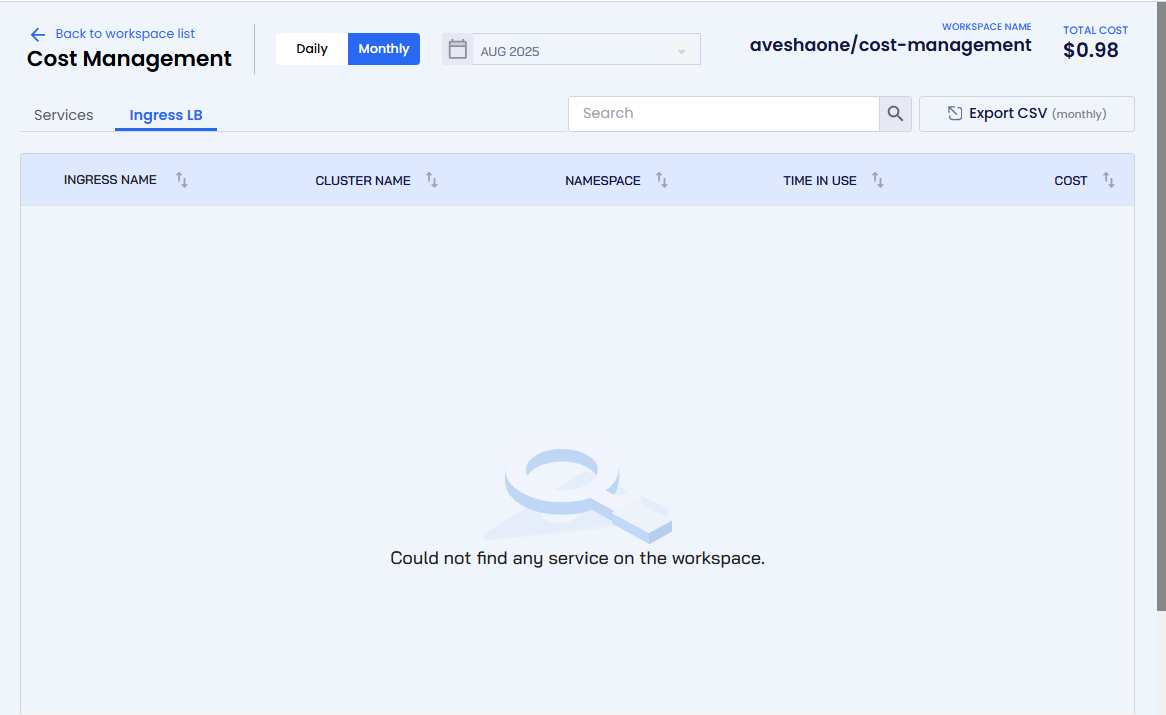Image resolution: width=1166 pixels, height=715 pixels.
Task: Click the Ingress Name column header
Action: point(110,180)
